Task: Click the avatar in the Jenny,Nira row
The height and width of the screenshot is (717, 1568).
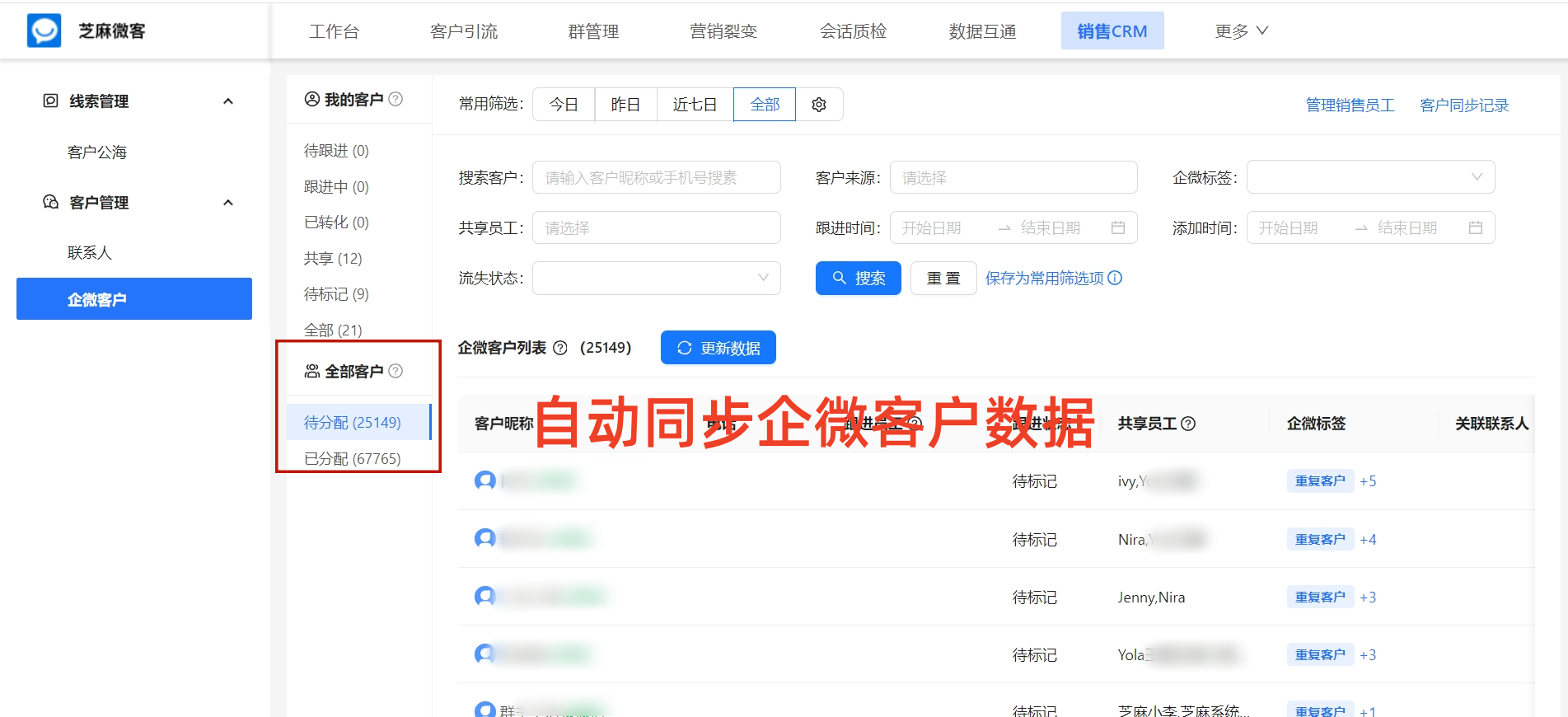Action: pos(485,597)
